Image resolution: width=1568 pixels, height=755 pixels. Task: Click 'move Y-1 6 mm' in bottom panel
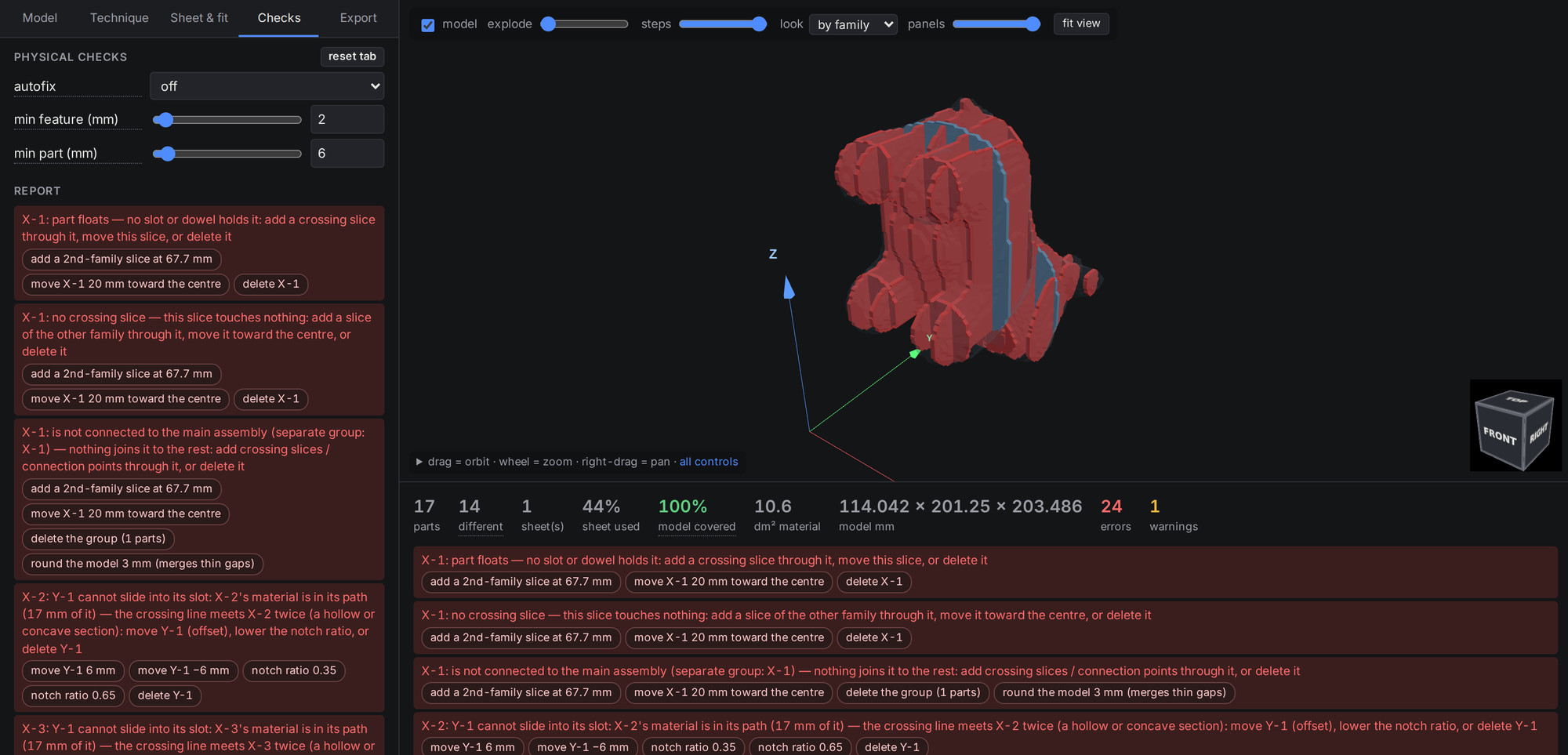[x=473, y=746]
